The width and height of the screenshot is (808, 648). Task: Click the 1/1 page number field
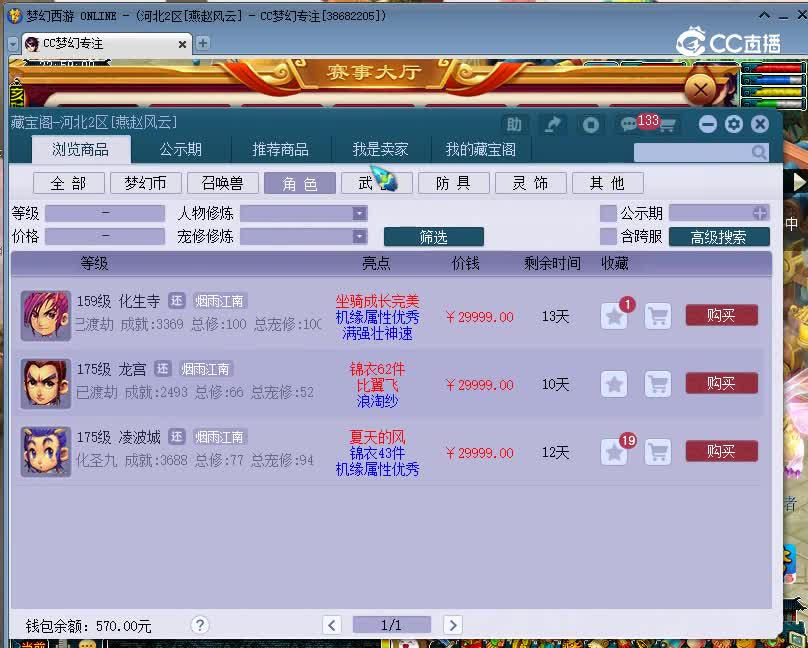pyautogui.click(x=391, y=625)
